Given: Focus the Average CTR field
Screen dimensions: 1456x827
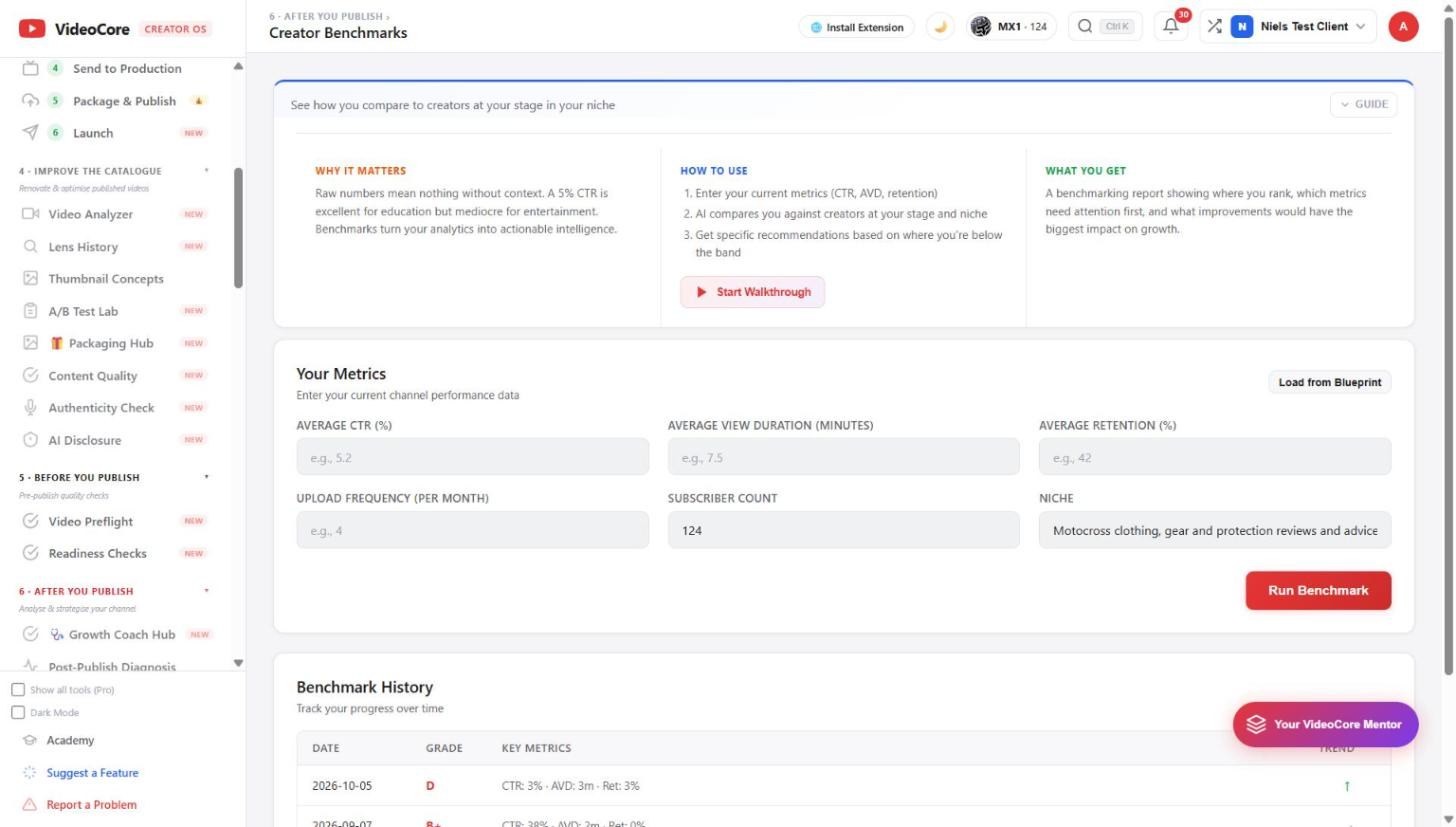Looking at the screenshot, I should (x=472, y=457).
